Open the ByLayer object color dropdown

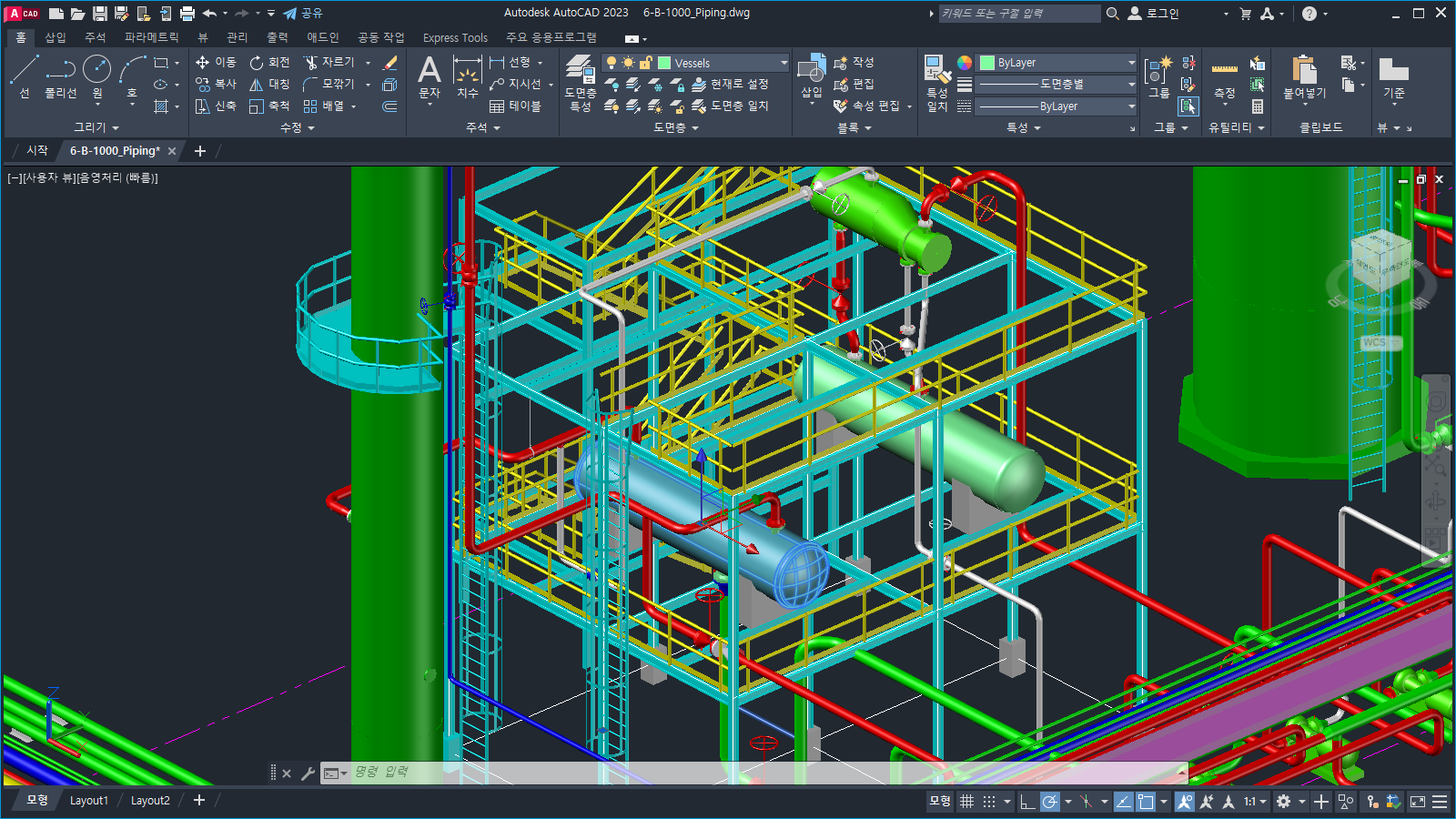(x=1057, y=63)
